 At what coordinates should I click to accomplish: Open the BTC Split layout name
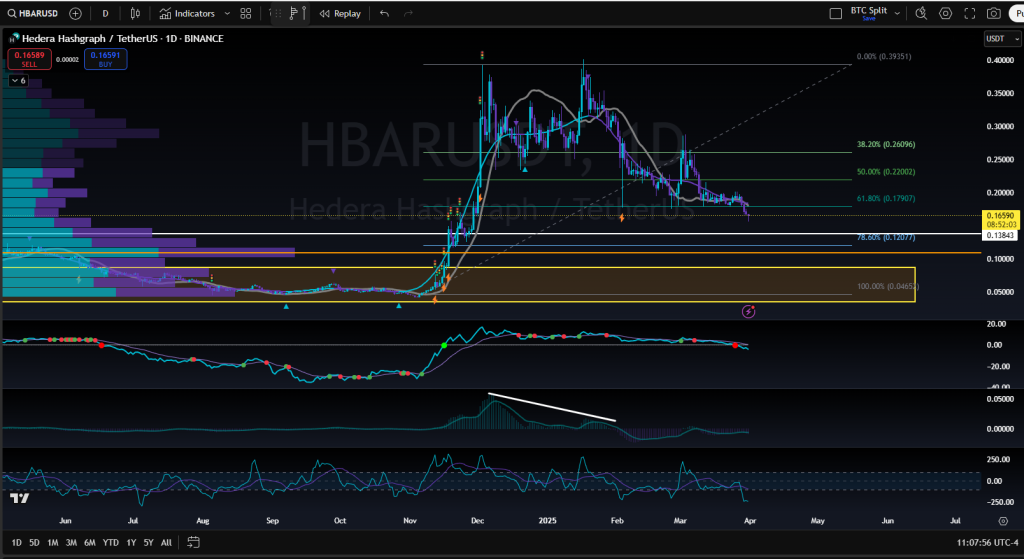point(869,10)
